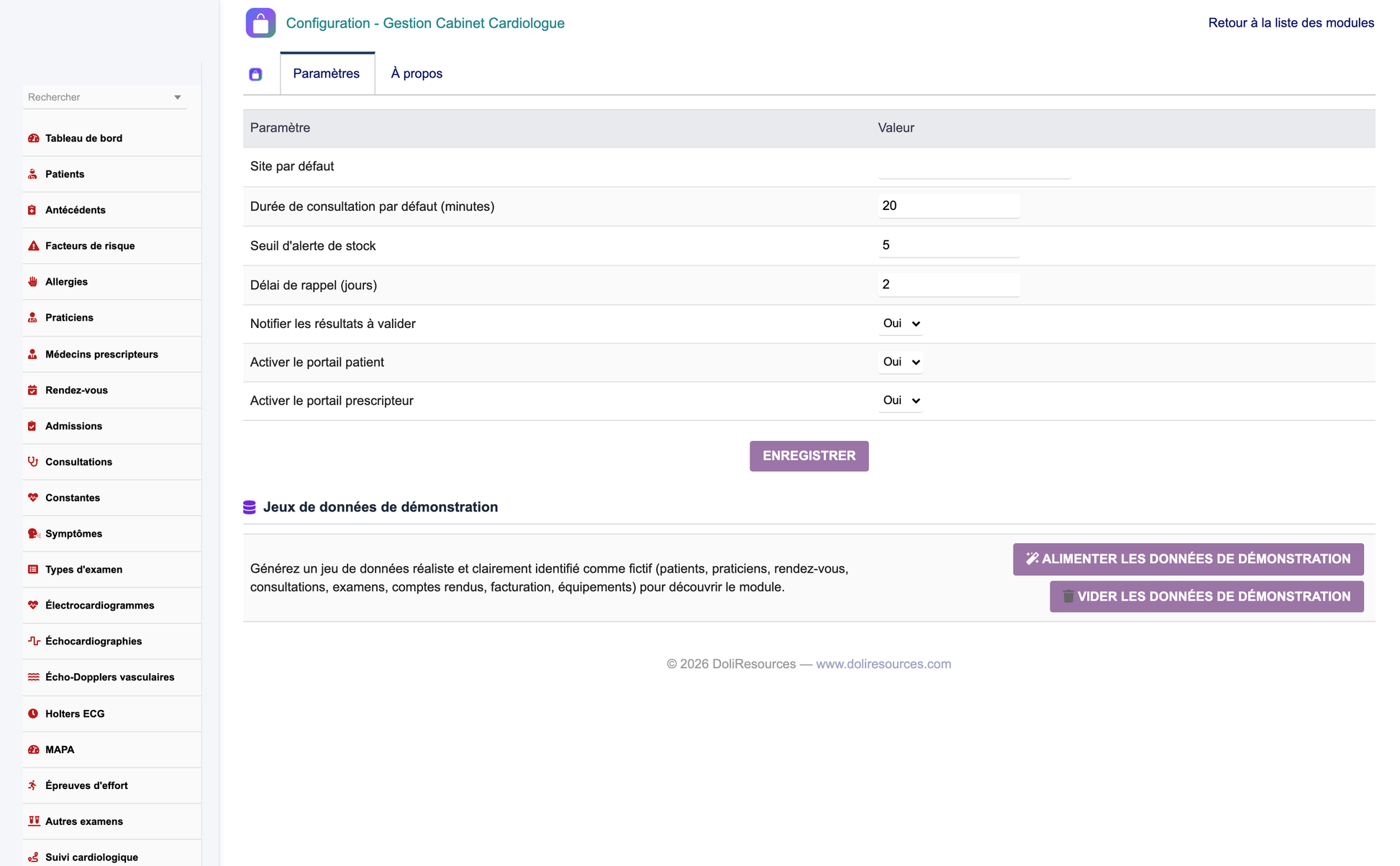This screenshot has height=866, width=1400.
Task: Click the Facteurs de risque warning icon
Action: [33, 246]
